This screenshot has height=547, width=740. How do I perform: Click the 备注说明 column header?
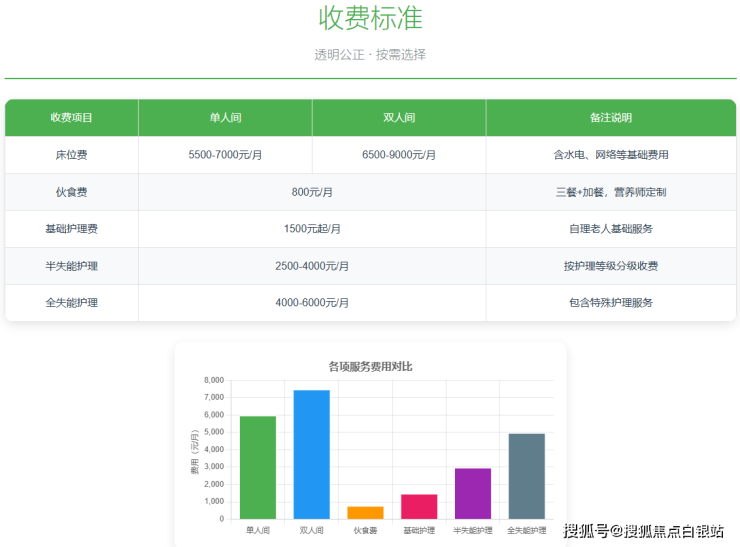611,118
